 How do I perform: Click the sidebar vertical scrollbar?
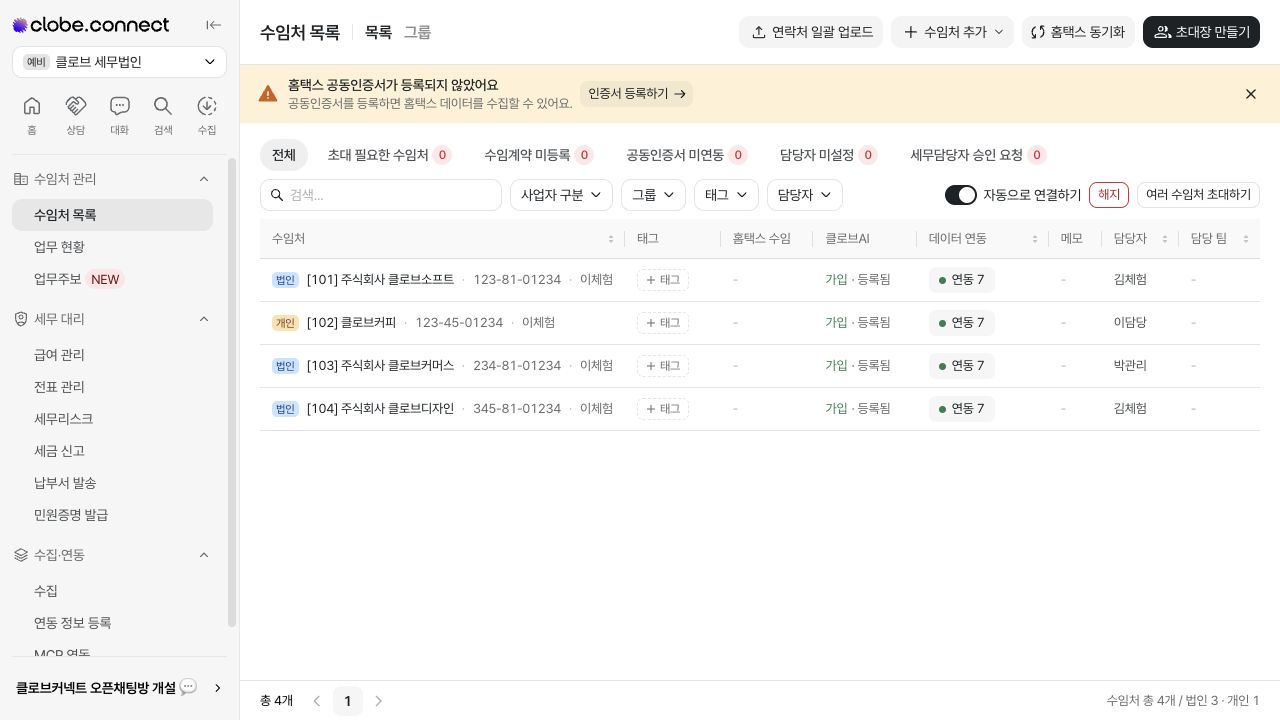pos(233,392)
